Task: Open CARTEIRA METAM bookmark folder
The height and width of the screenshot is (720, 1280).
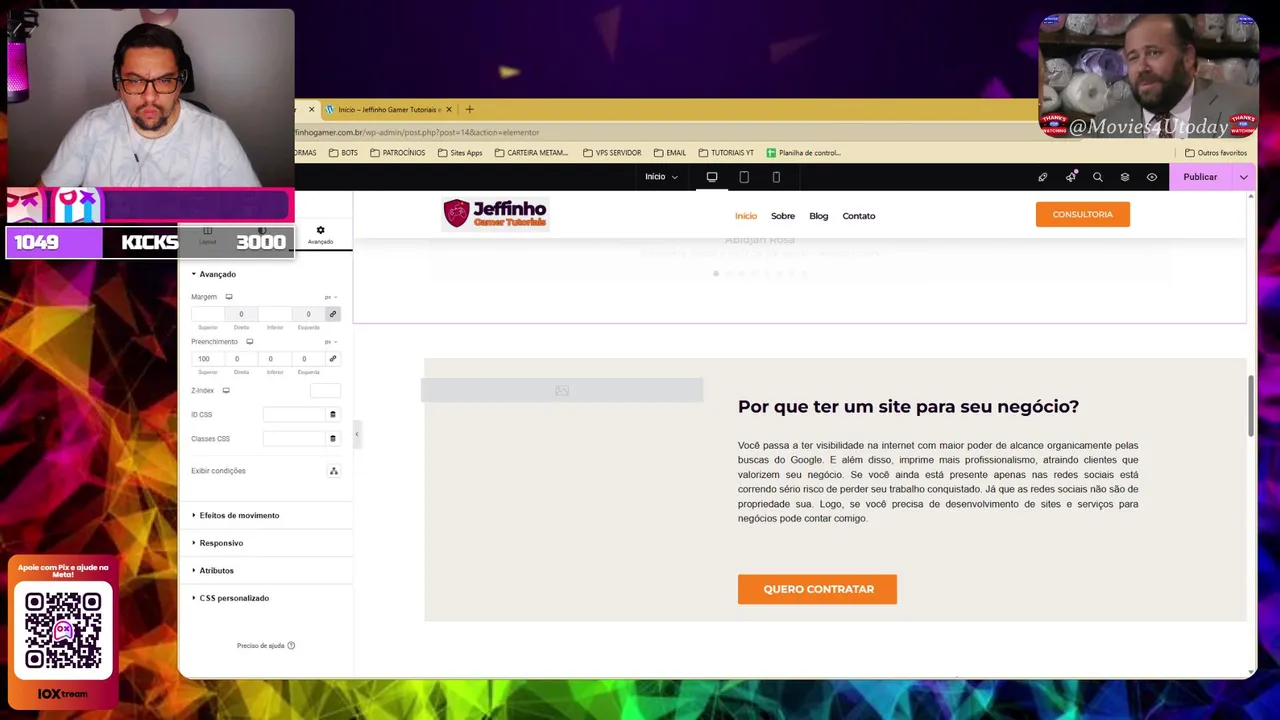Action: 531,153
